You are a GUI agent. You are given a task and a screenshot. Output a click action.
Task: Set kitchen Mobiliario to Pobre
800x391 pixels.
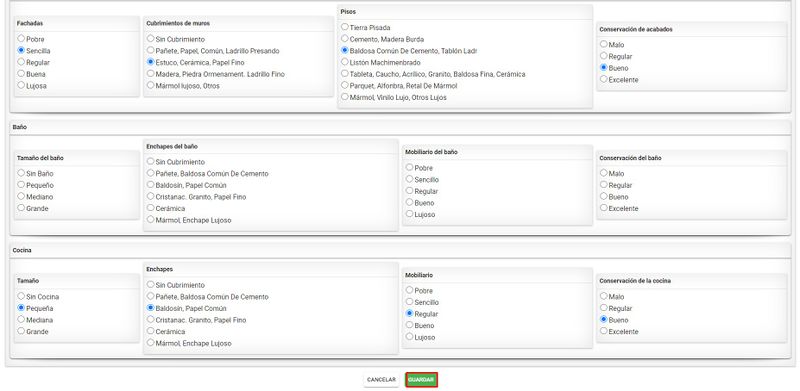409,290
